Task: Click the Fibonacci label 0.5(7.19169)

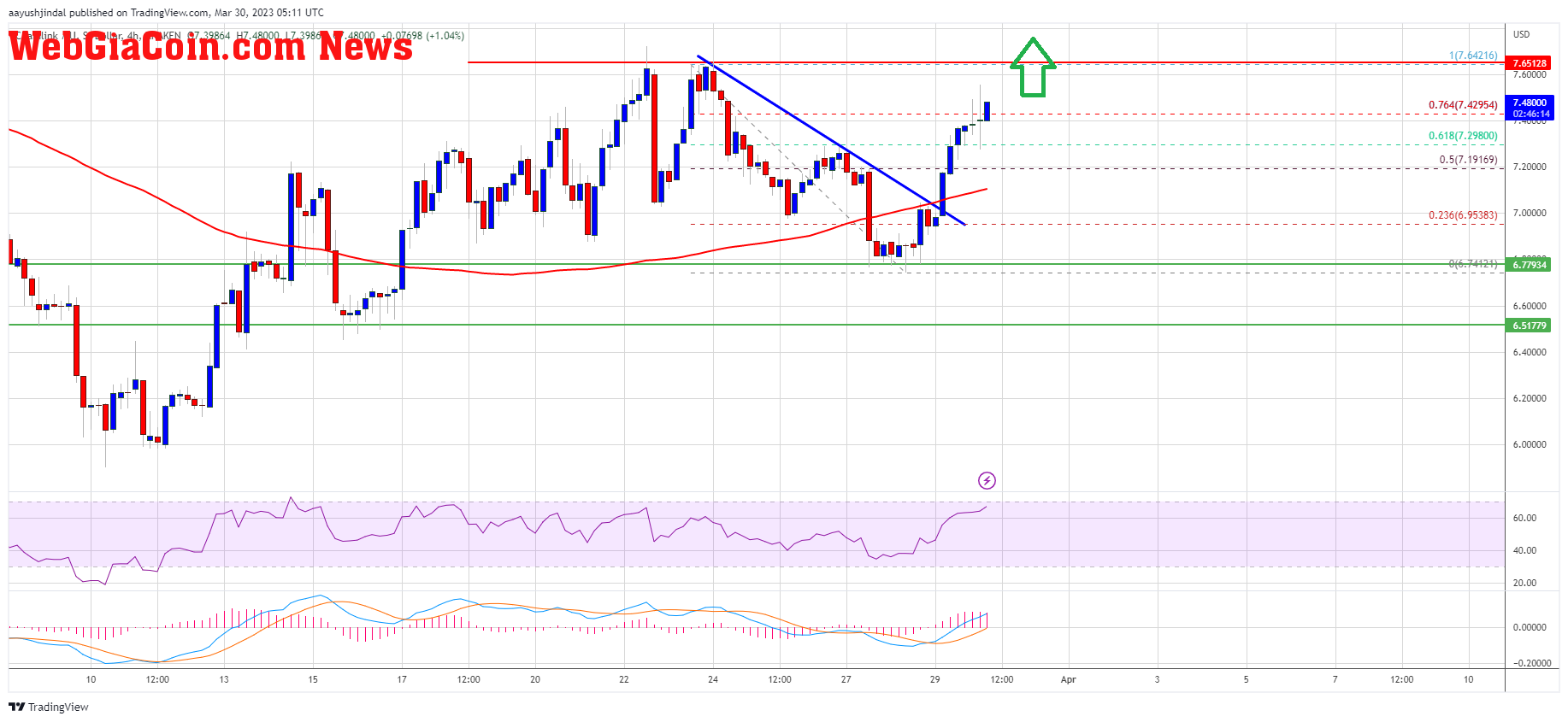Action: pos(1468,160)
